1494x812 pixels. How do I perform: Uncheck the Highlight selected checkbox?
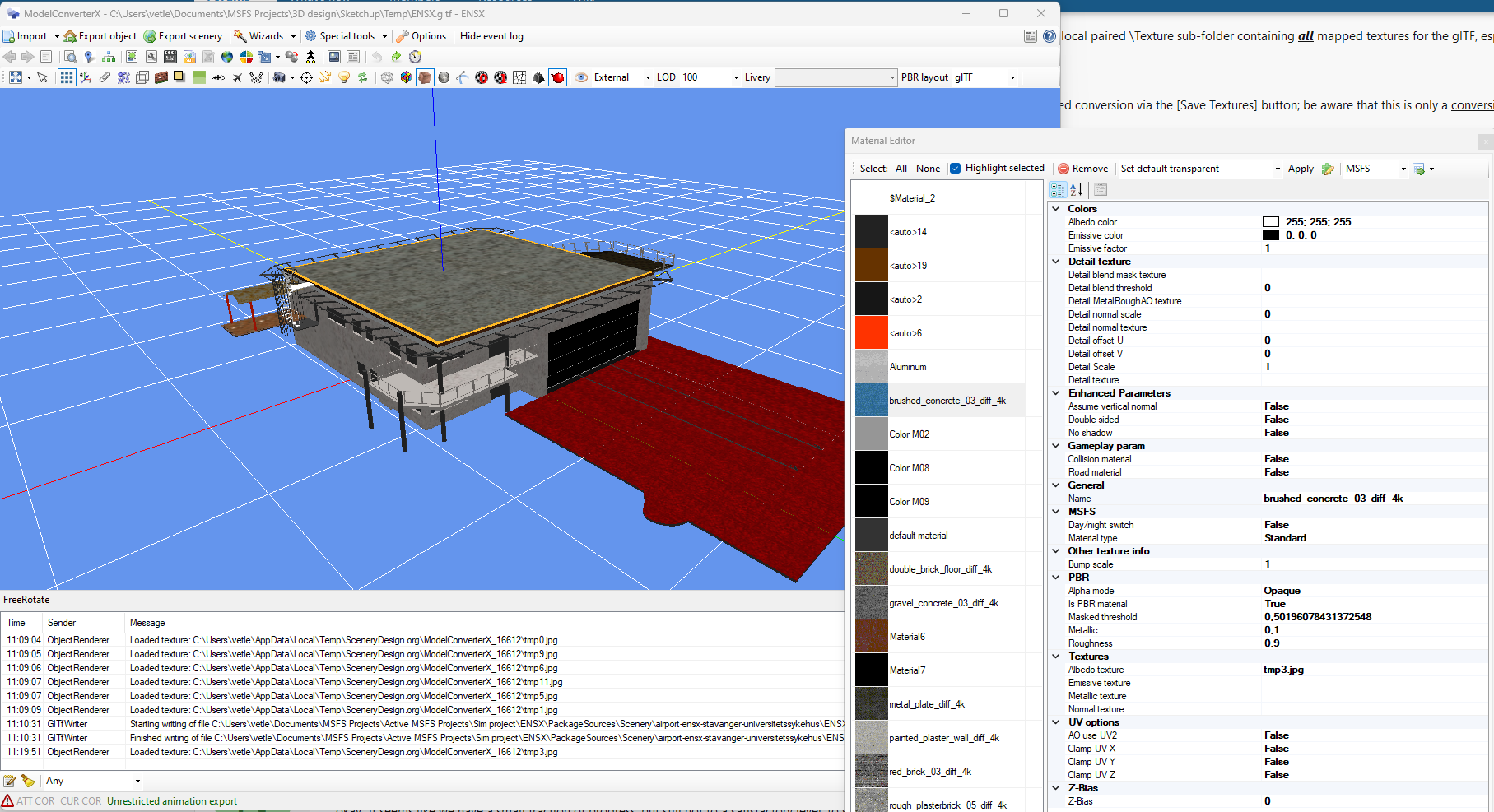point(955,169)
